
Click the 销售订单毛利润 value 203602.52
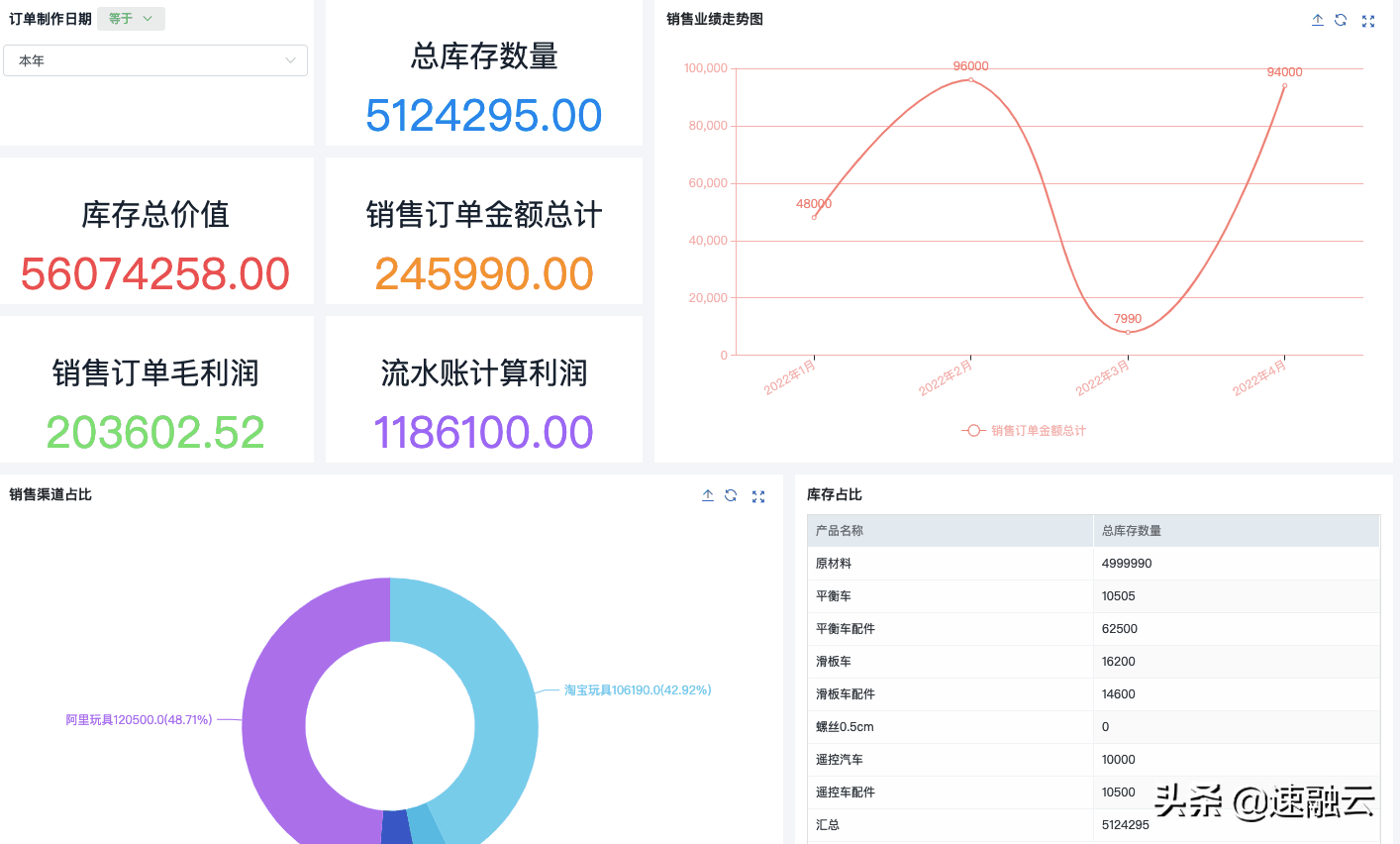click(155, 433)
